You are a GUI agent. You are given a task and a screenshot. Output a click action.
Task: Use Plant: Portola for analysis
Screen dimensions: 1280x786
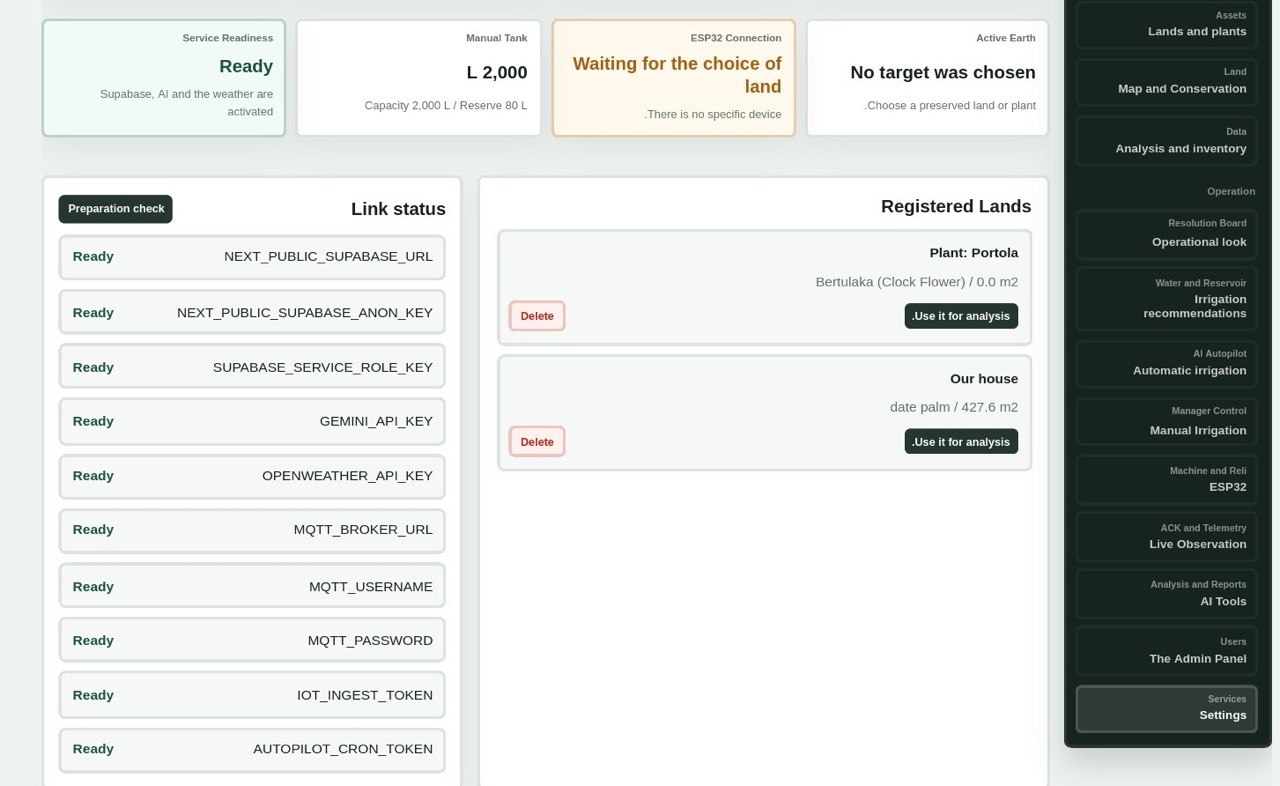[x=961, y=316]
